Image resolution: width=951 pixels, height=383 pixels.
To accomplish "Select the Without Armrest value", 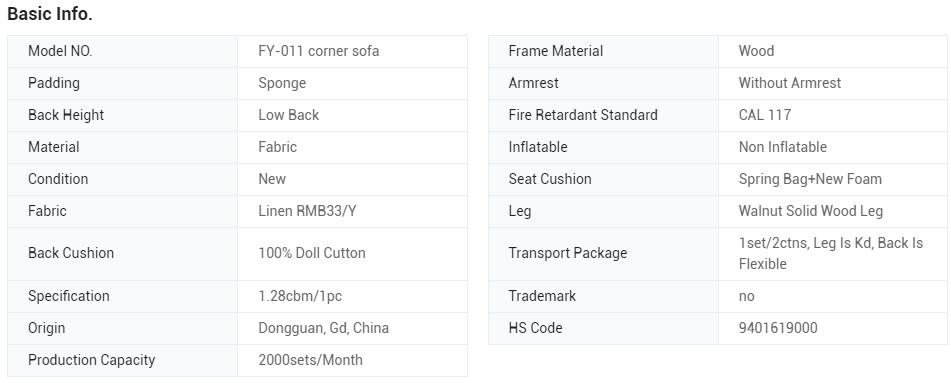I will (790, 83).
